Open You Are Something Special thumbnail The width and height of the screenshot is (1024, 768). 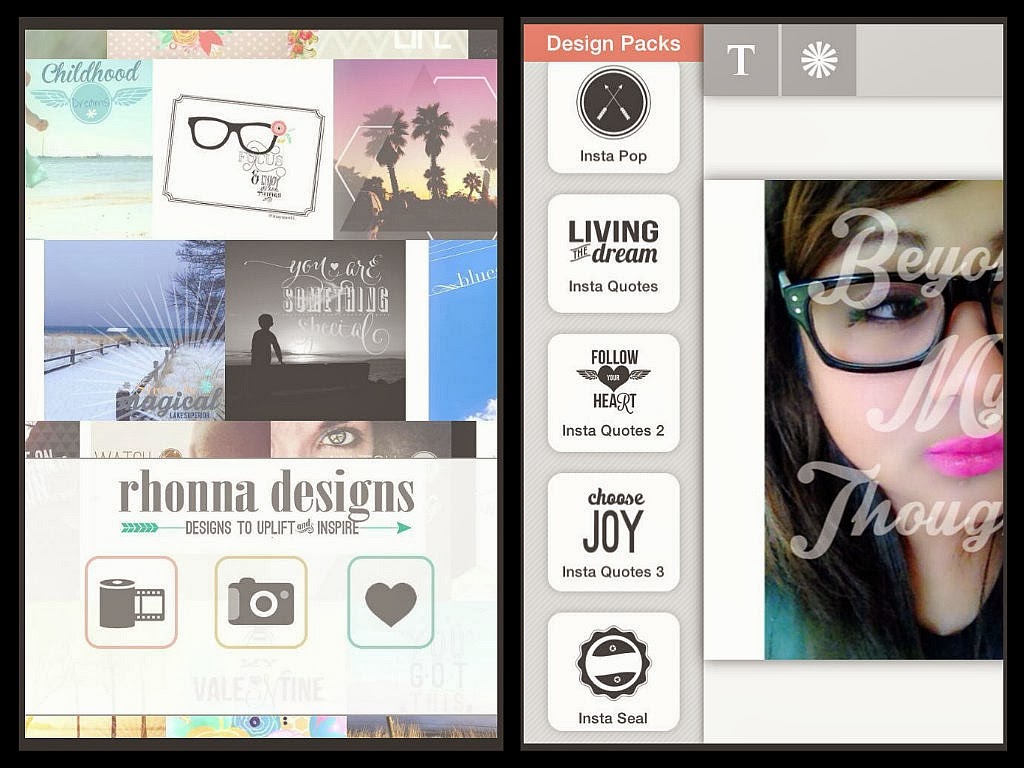coord(315,330)
